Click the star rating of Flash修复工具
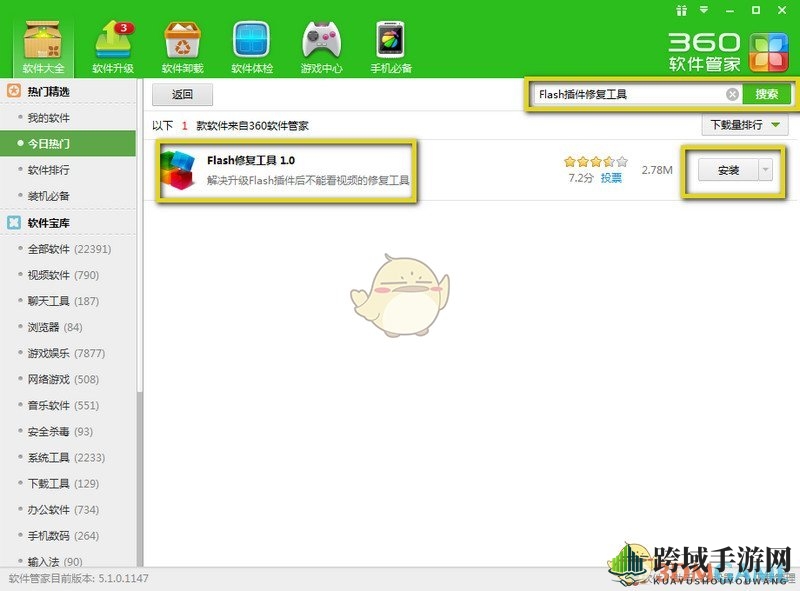This screenshot has width=800, height=591. [595, 162]
